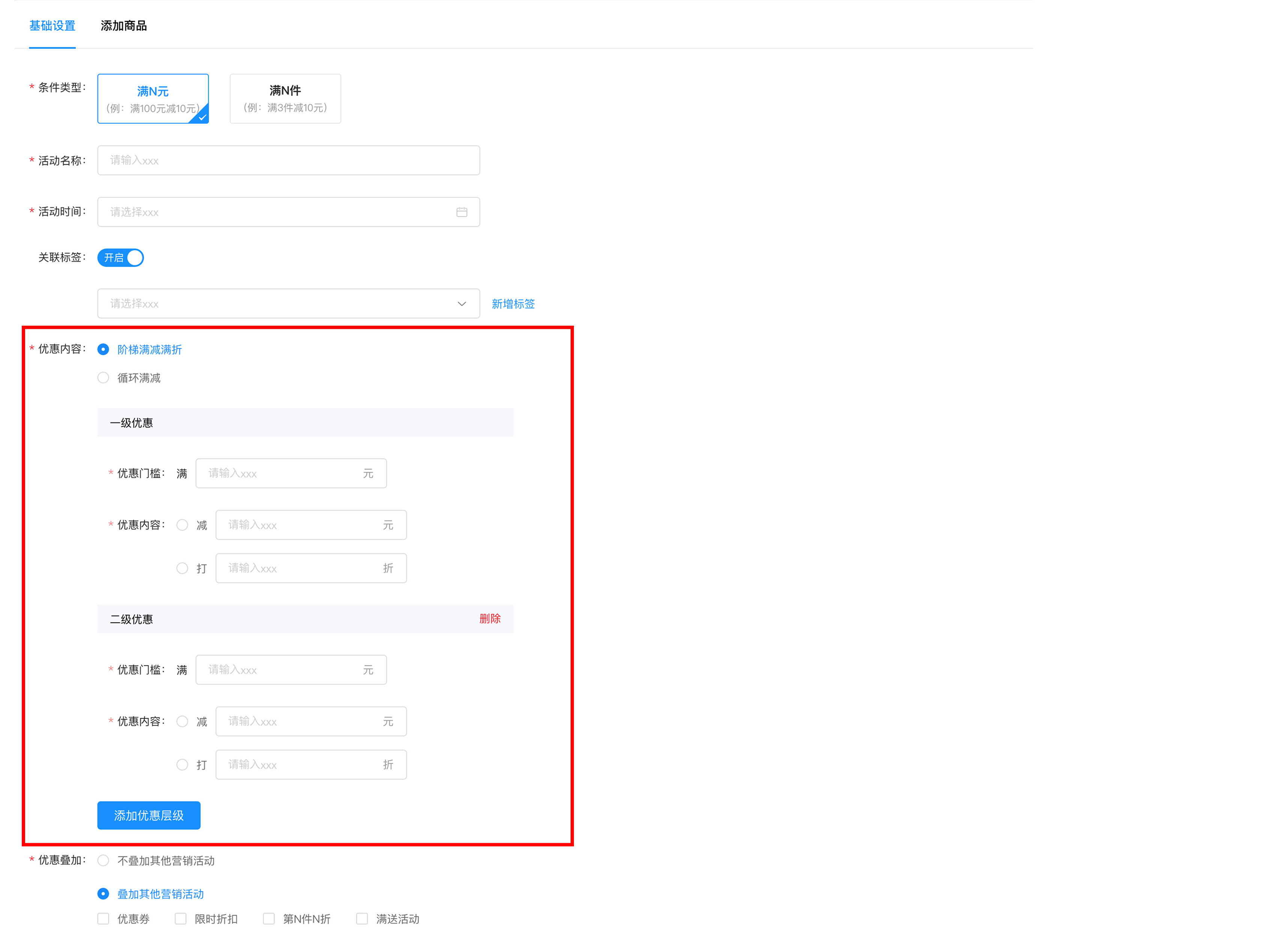This screenshot has width=1277, height=952.
Task: Select the 满N件 condition type card
Action: [285, 99]
